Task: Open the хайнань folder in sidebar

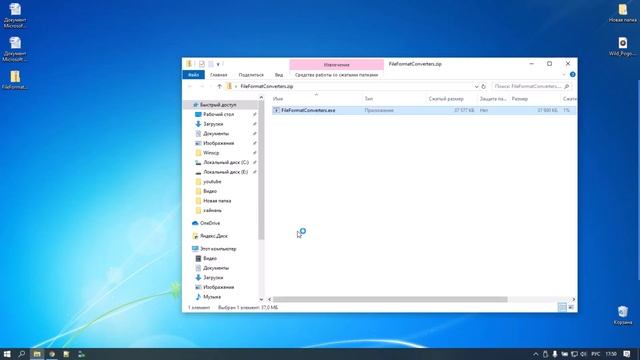Action: [212, 211]
